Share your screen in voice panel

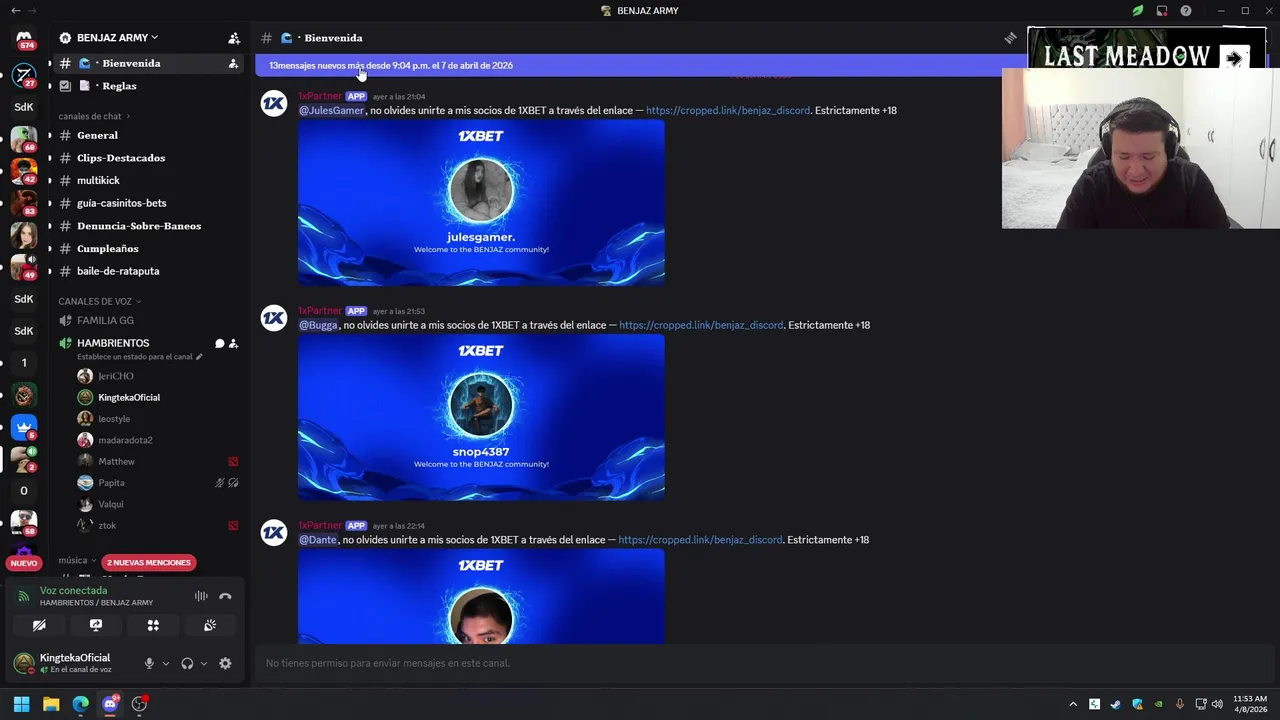click(x=96, y=625)
